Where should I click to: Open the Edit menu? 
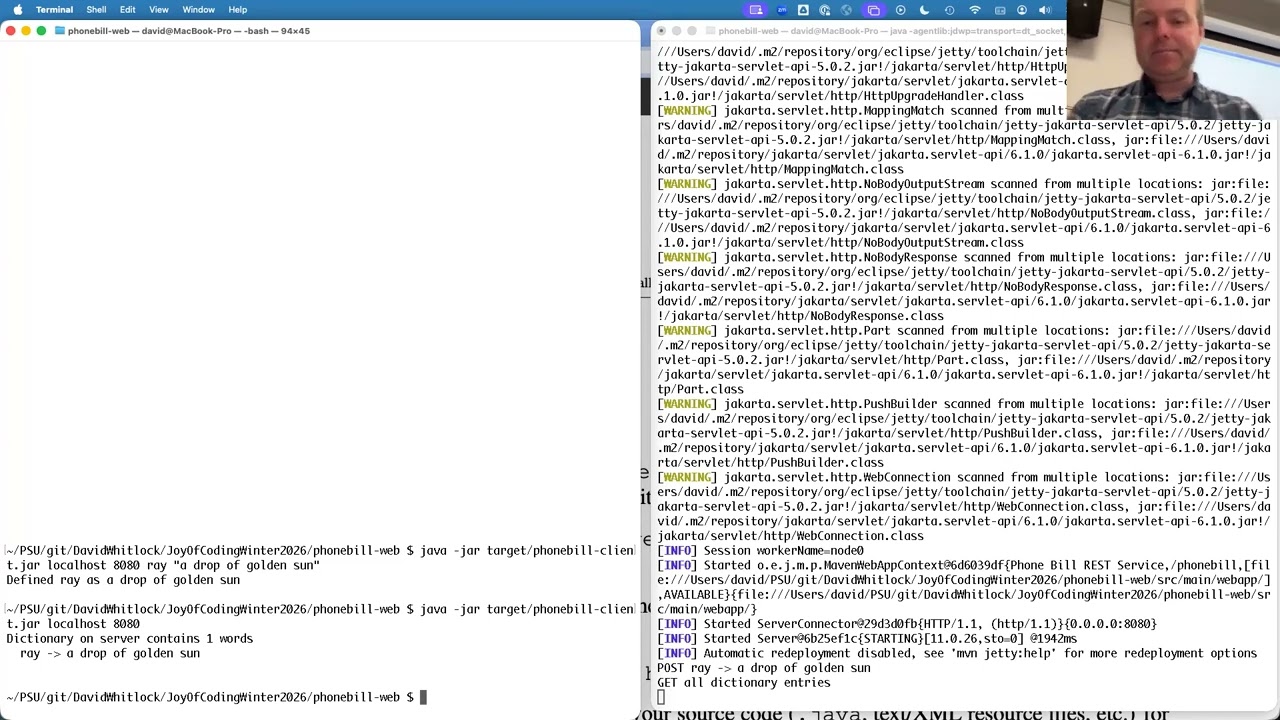point(128,10)
